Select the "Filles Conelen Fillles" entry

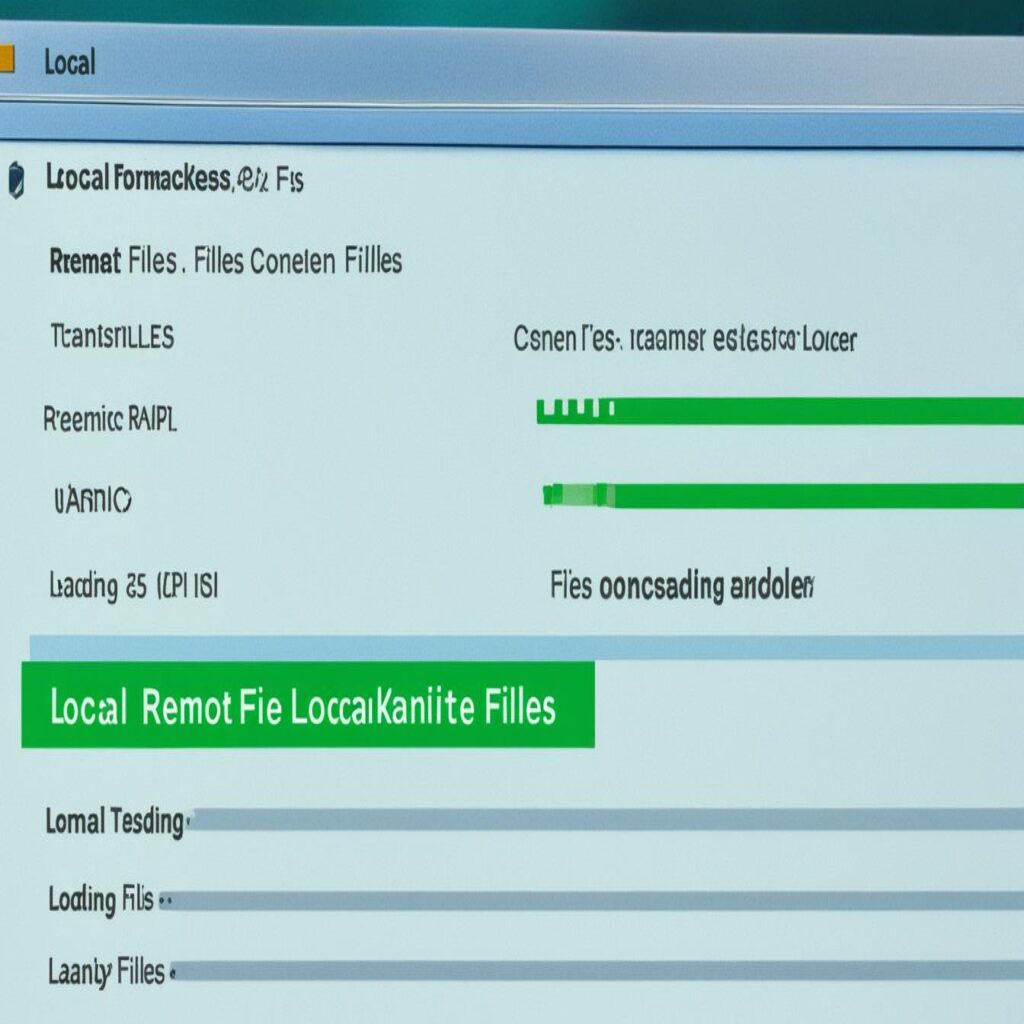tap(298, 262)
